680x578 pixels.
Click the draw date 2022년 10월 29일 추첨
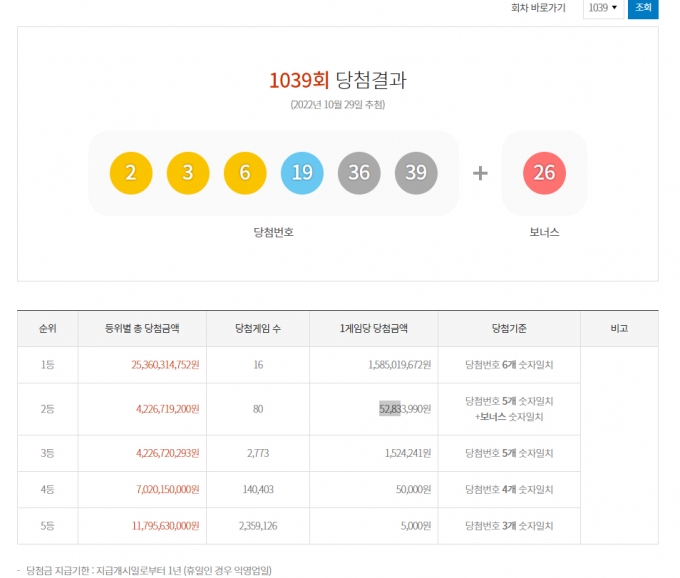[338, 105]
